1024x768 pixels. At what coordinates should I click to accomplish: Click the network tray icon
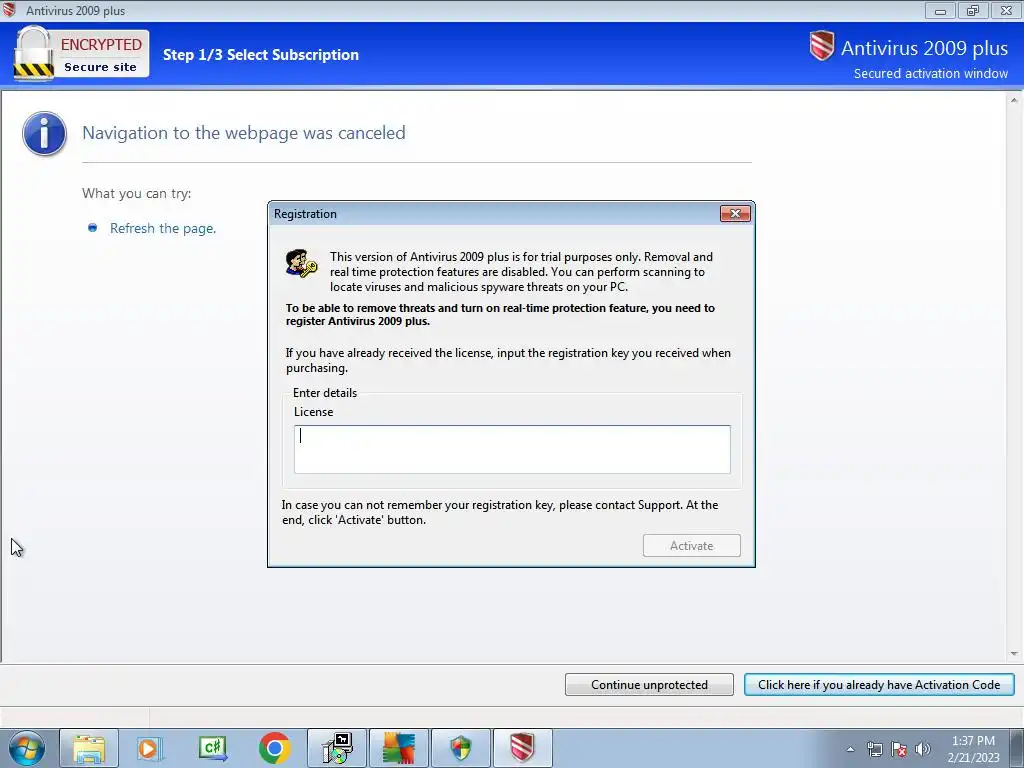point(874,749)
